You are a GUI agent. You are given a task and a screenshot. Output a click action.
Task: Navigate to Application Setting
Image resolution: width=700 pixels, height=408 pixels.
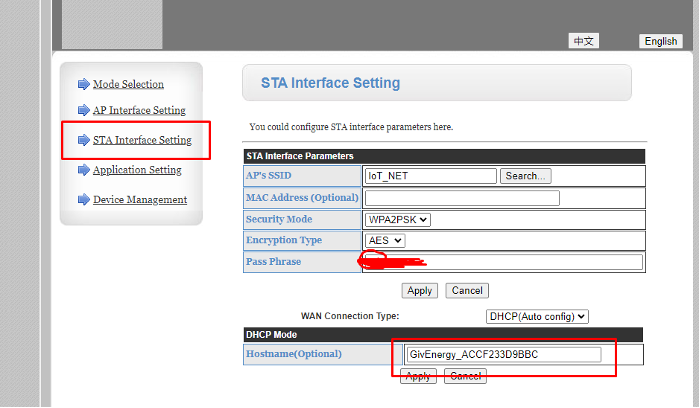click(137, 170)
